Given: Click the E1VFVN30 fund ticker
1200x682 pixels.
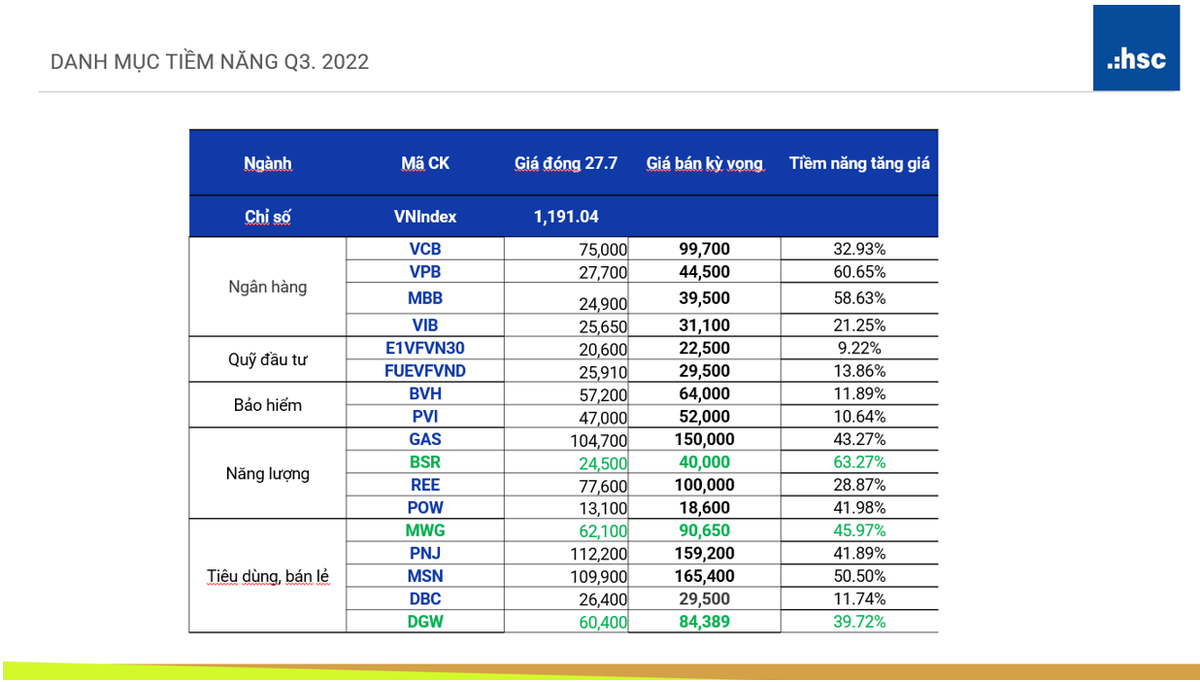Looking at the screenshot, I should 425,348.
